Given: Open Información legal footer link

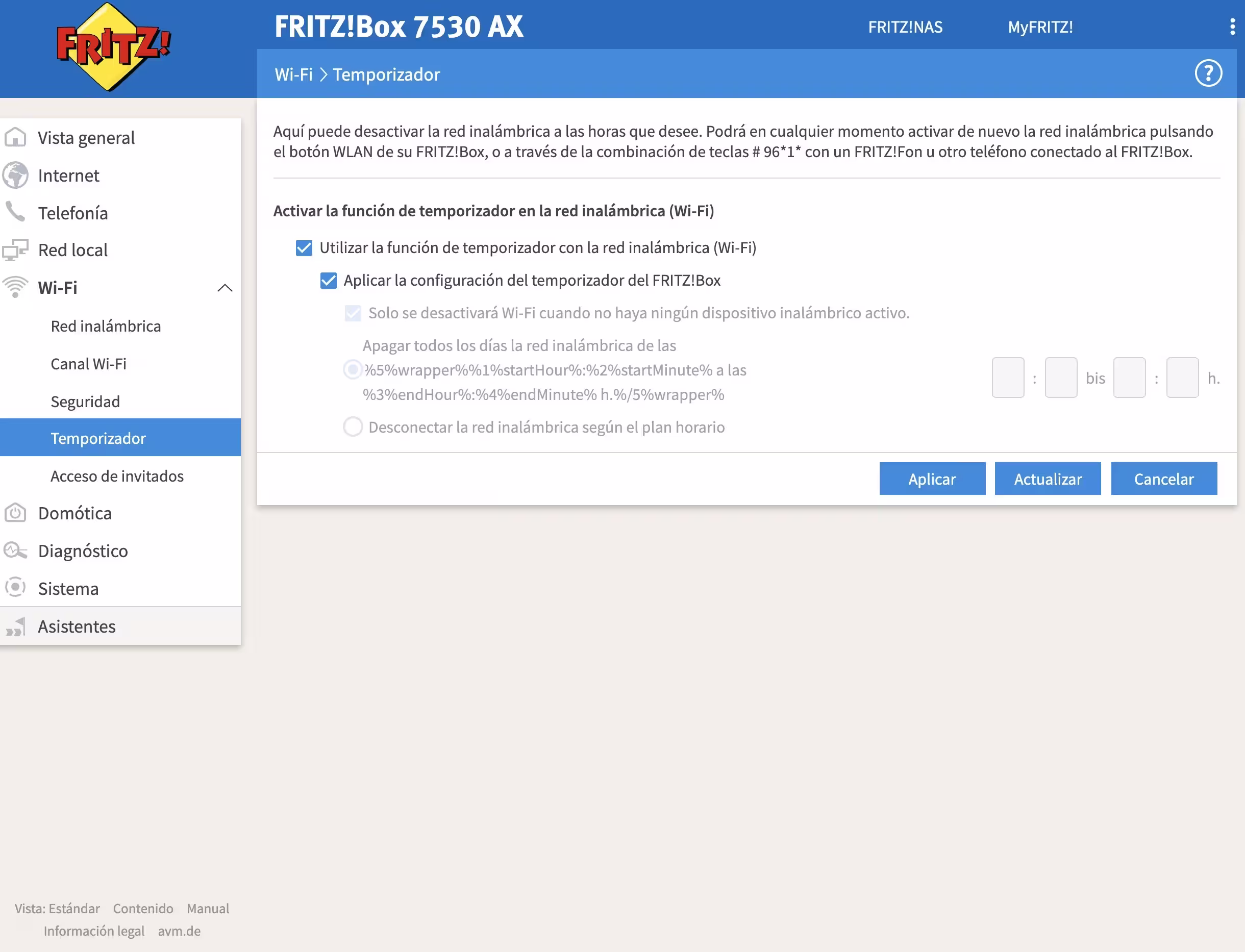Looking at the screenshot, I should pyautogui.click(x=94, y=931).
